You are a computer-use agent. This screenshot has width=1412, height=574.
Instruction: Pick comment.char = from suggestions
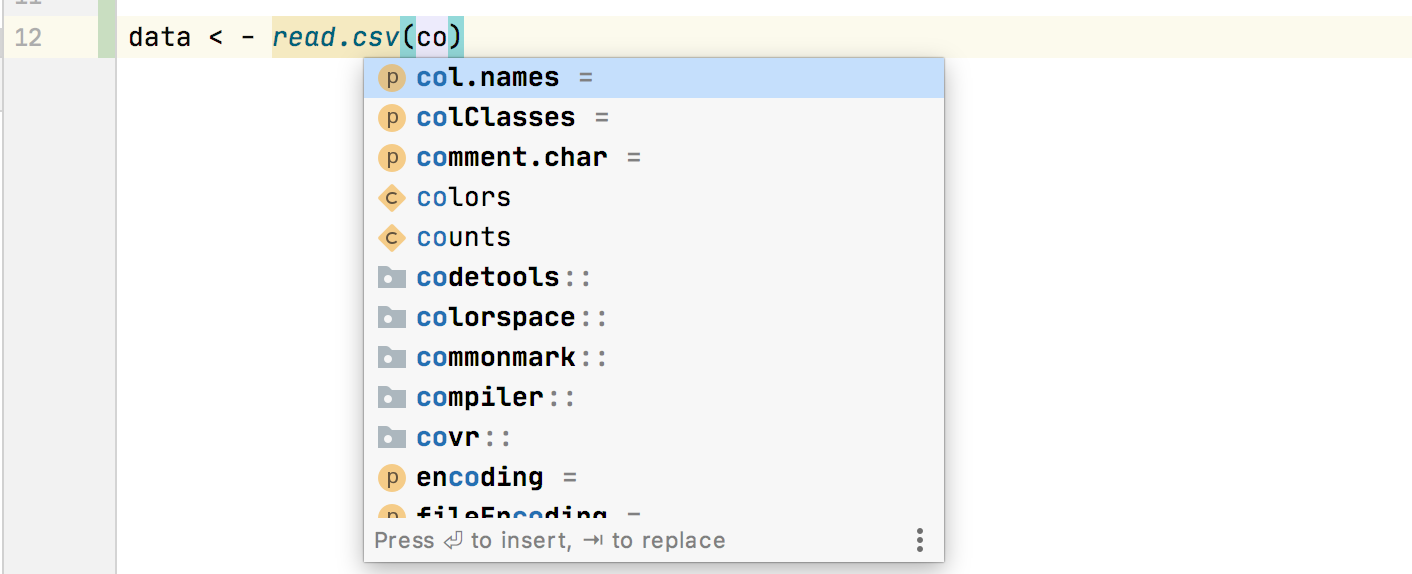pos(654,158)
